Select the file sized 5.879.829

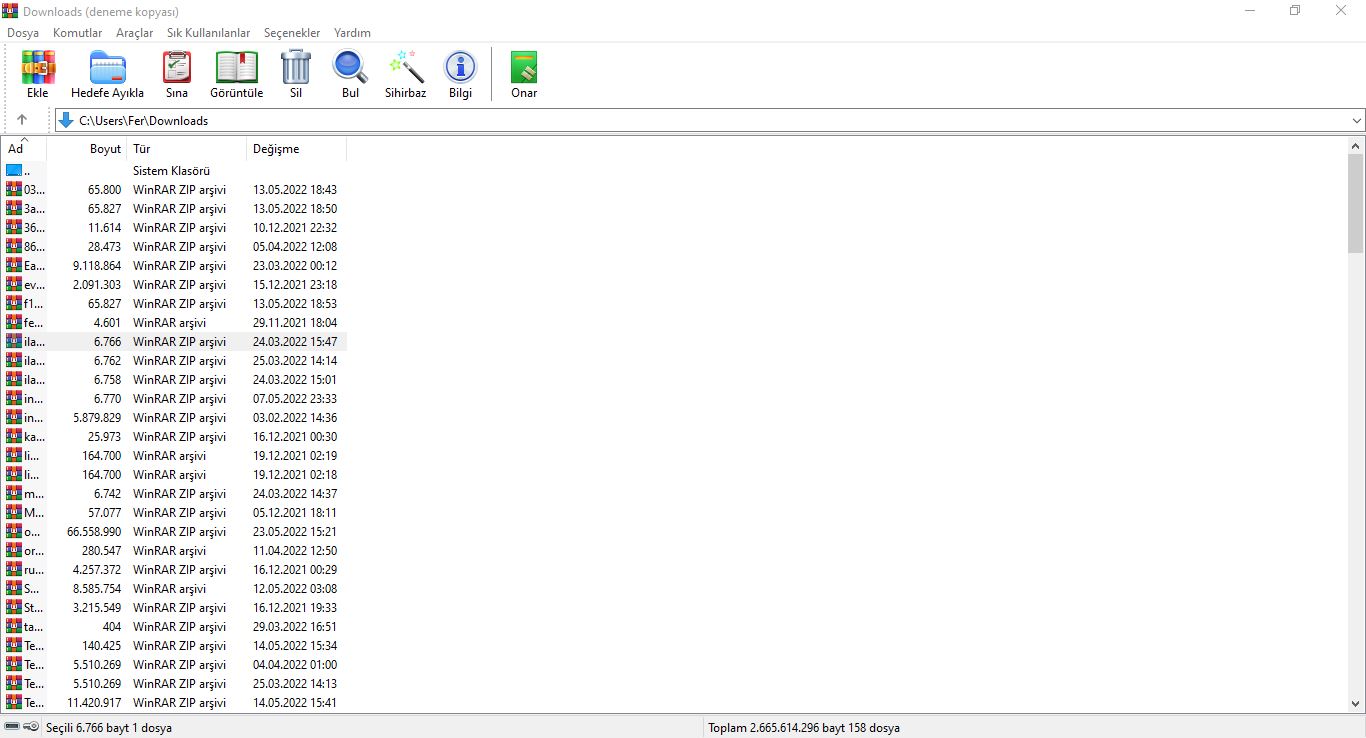(x=174, y=418)
